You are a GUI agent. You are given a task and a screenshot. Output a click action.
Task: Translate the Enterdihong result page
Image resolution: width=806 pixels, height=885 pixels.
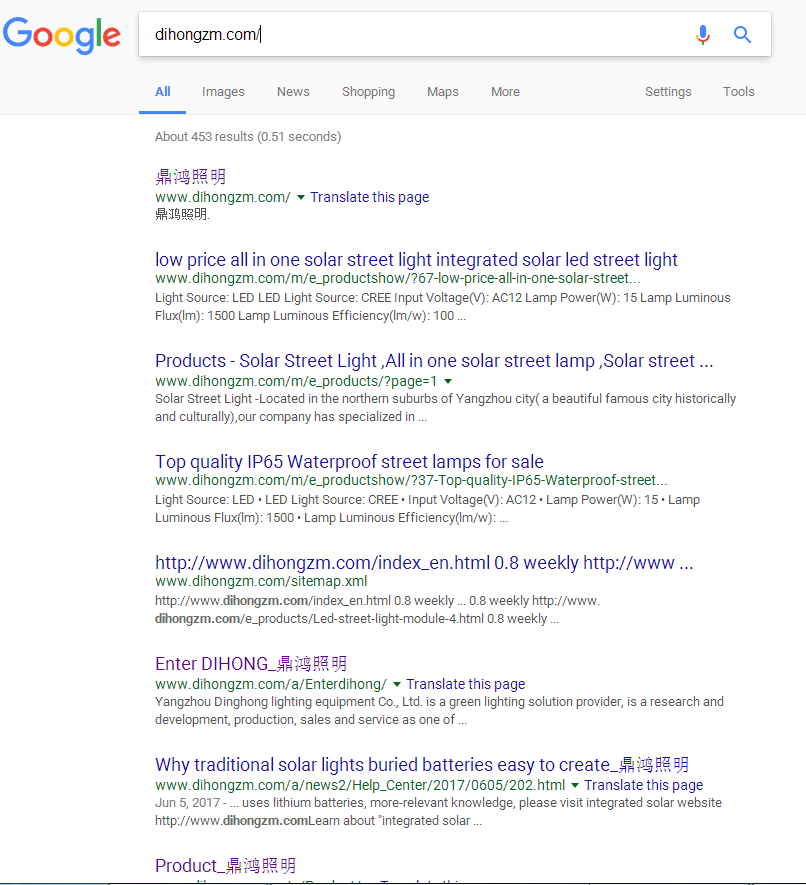pyautogui.click(x=466, y=684)
